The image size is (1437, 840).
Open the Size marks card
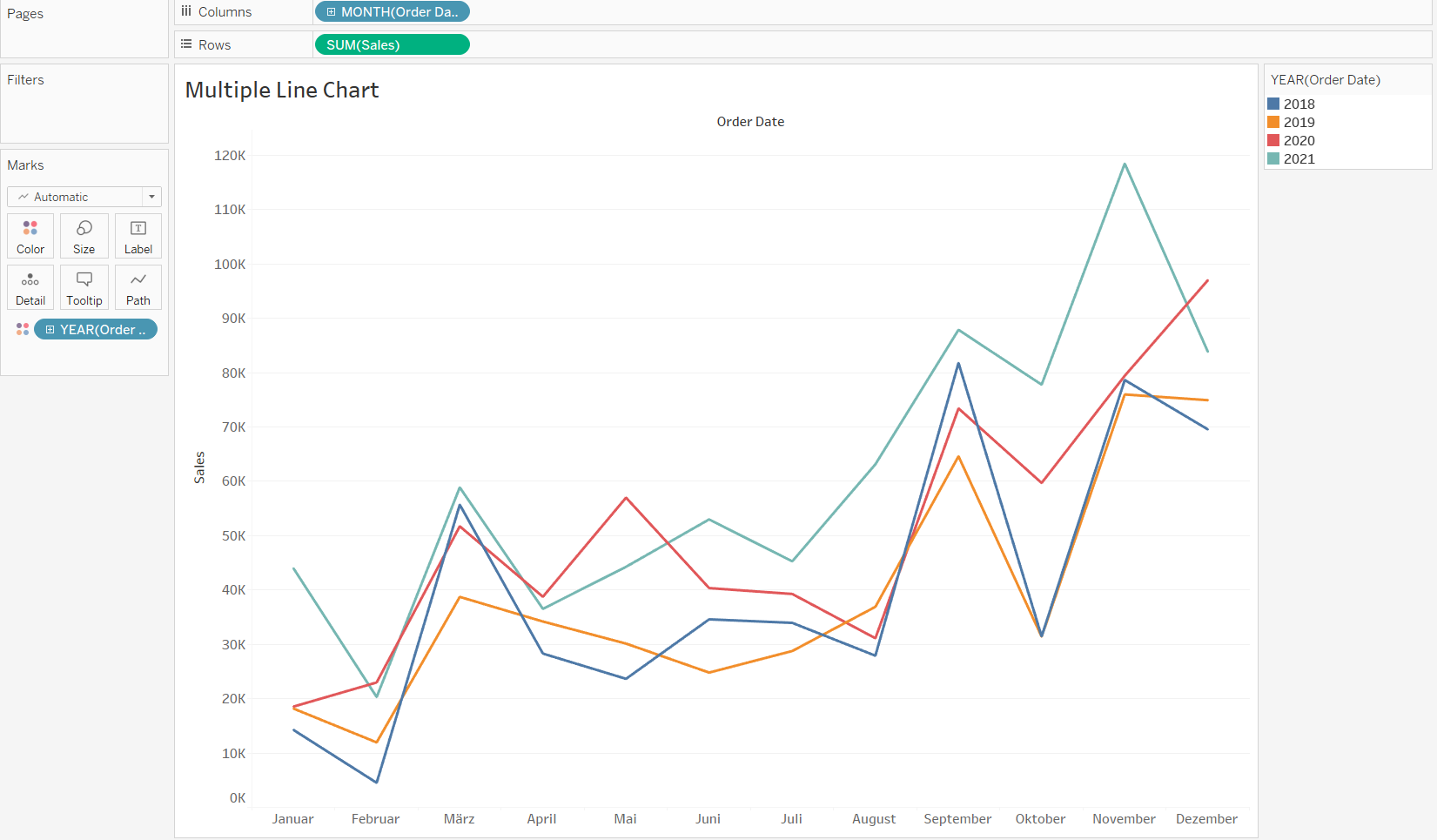84,236
